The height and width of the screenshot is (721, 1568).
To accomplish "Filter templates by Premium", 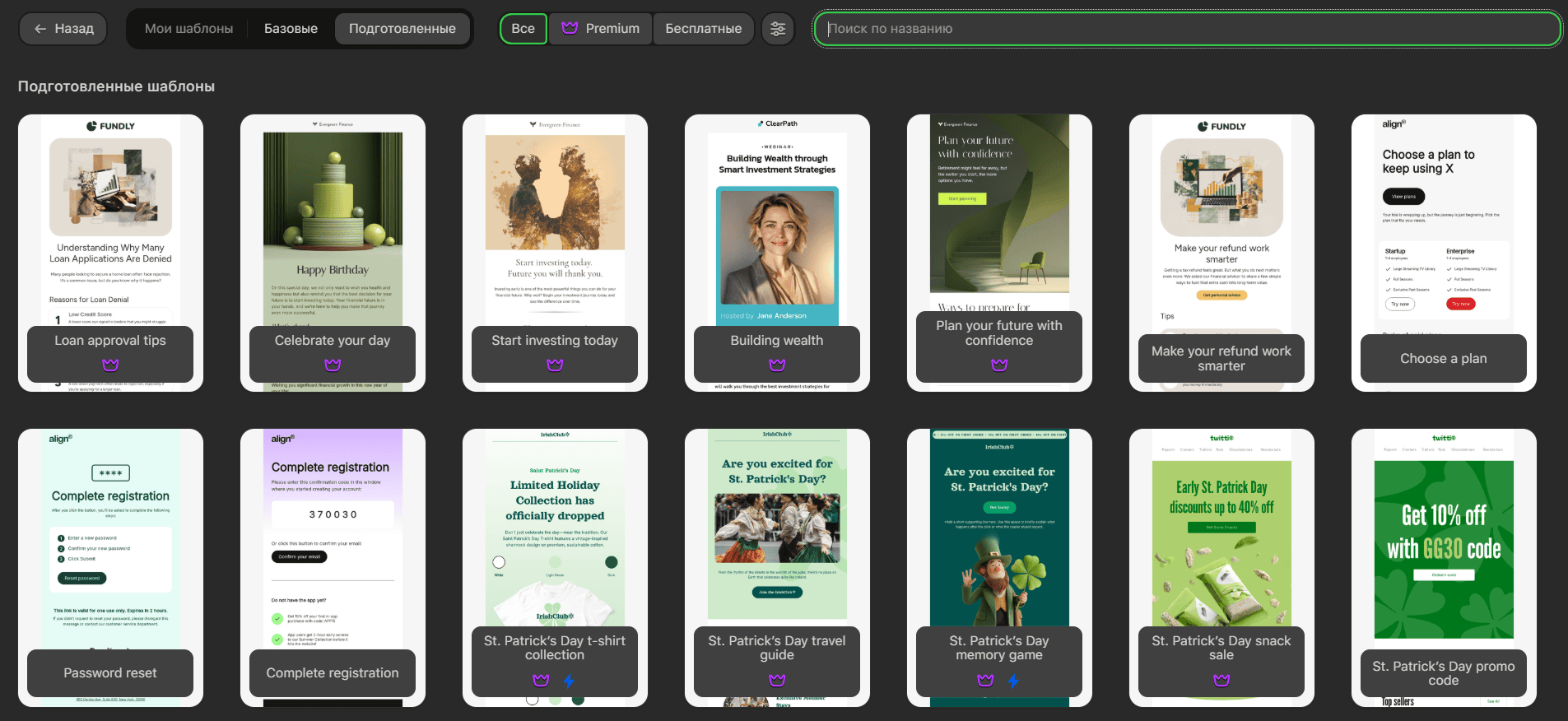I will click(601, 29).
